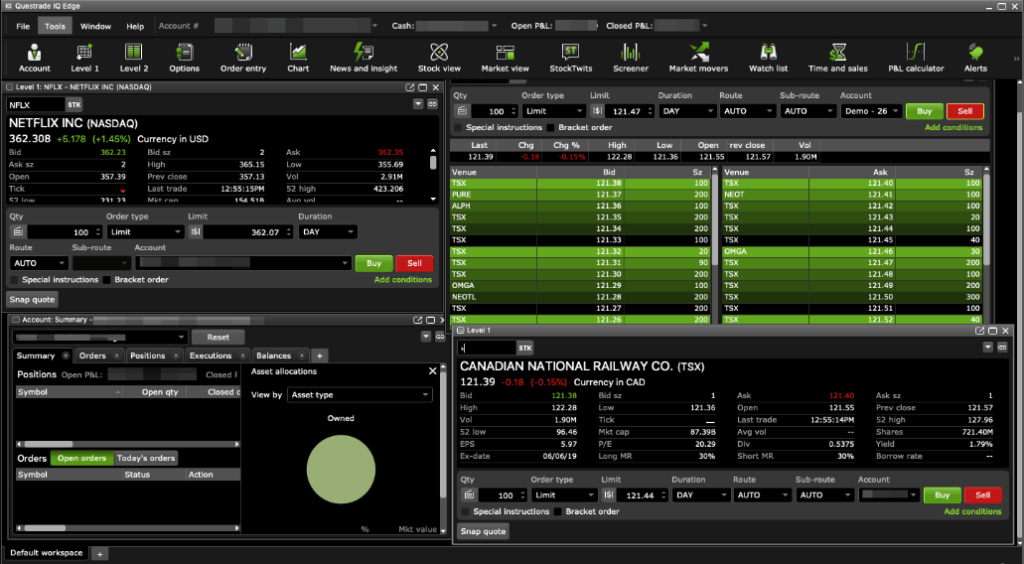Screen dimensions: 1024x564
Task: Open the Options tool
Action: pyautogui.click(x=184, y=57)
